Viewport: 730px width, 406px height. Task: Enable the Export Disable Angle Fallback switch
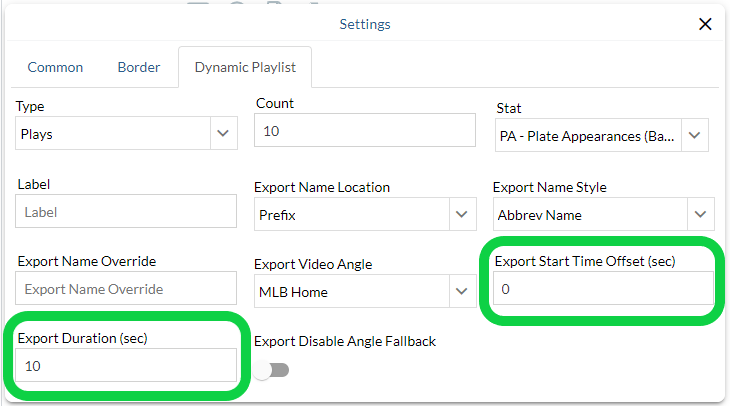tap(271, 370)
